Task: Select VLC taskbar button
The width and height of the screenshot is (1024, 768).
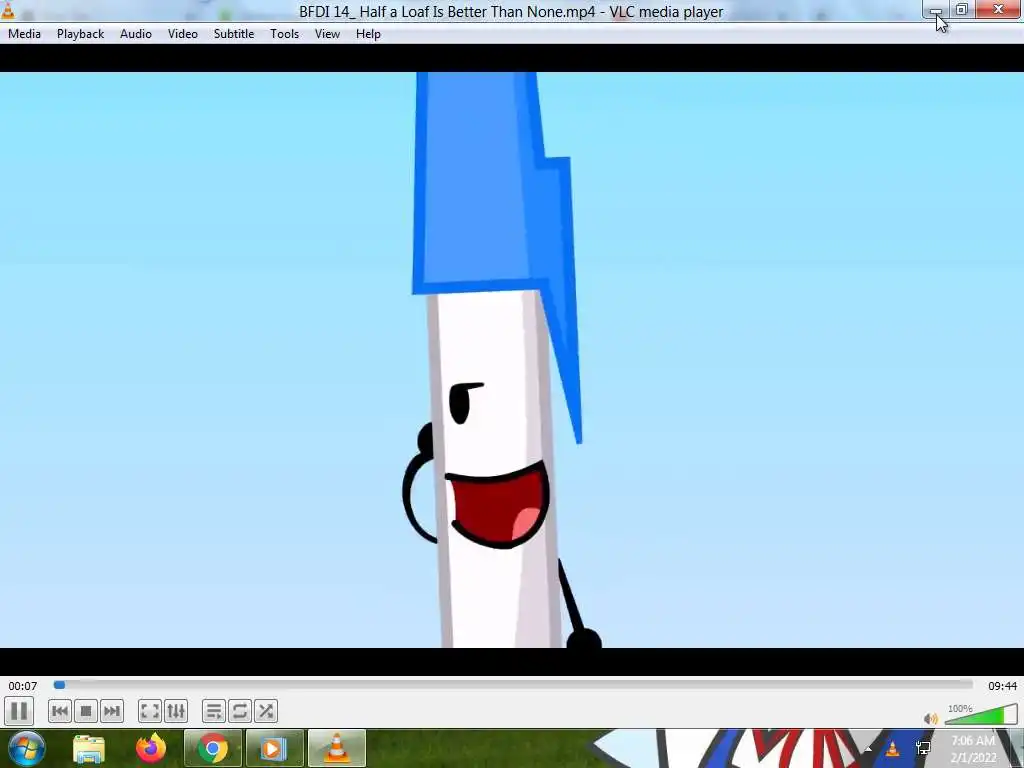Action: tap(336, 749)
